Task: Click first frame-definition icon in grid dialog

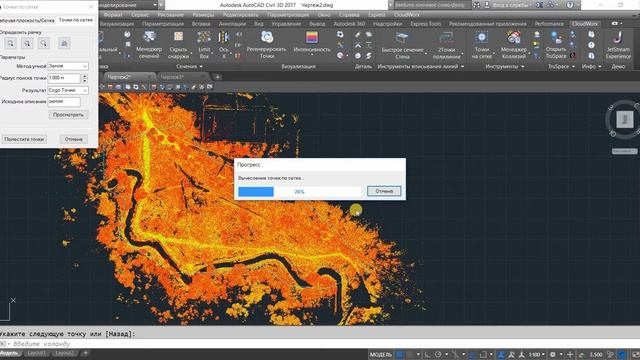Action: 11,43
